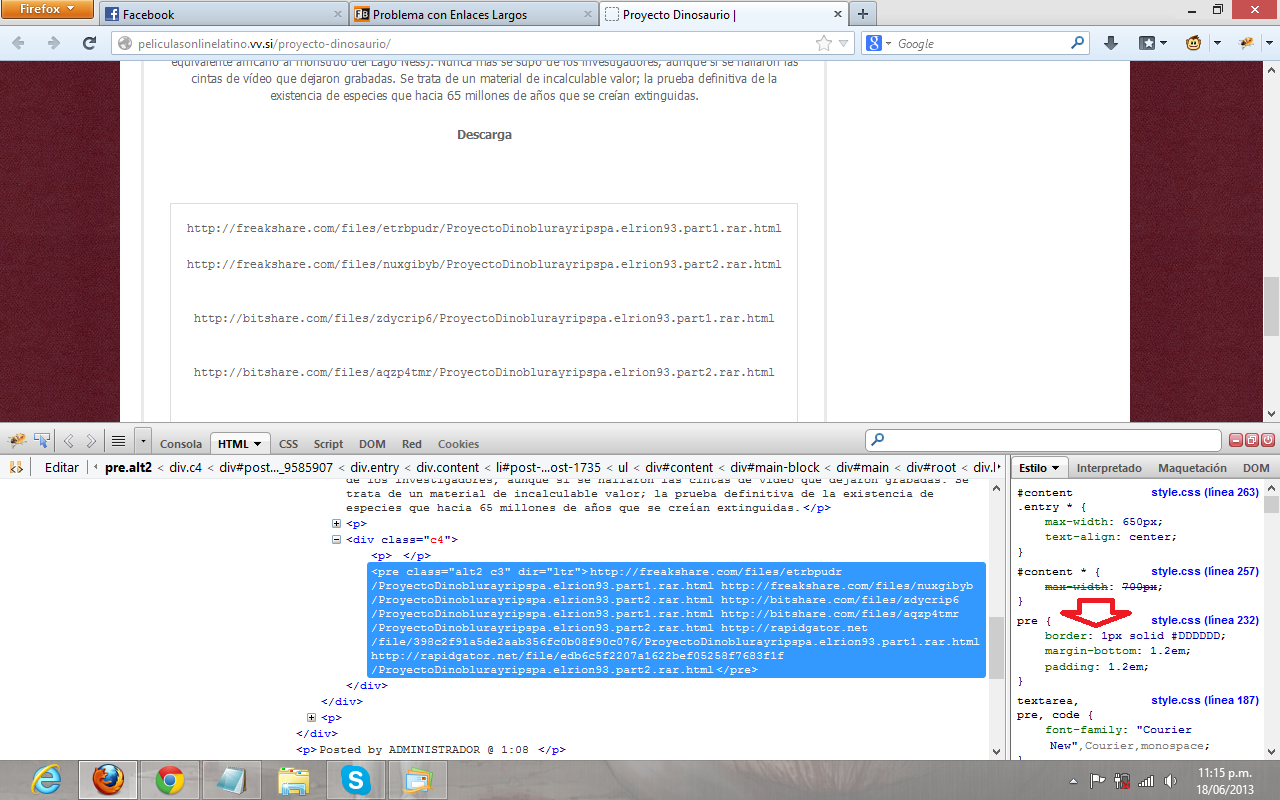This screenshot has width=1280, height=800.
Task: Click Firebug icon in browser toolbar
Action: pos(1246,43)
